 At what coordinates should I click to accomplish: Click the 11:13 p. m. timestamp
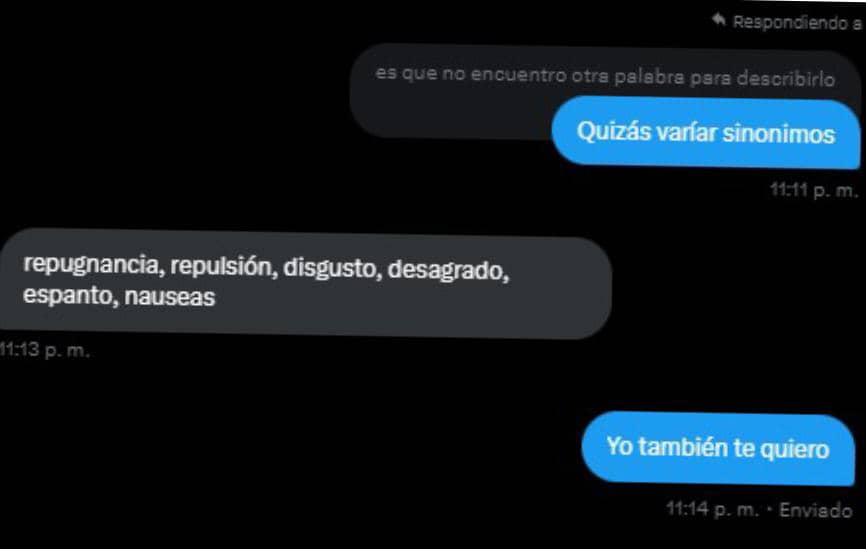[44, 350]
